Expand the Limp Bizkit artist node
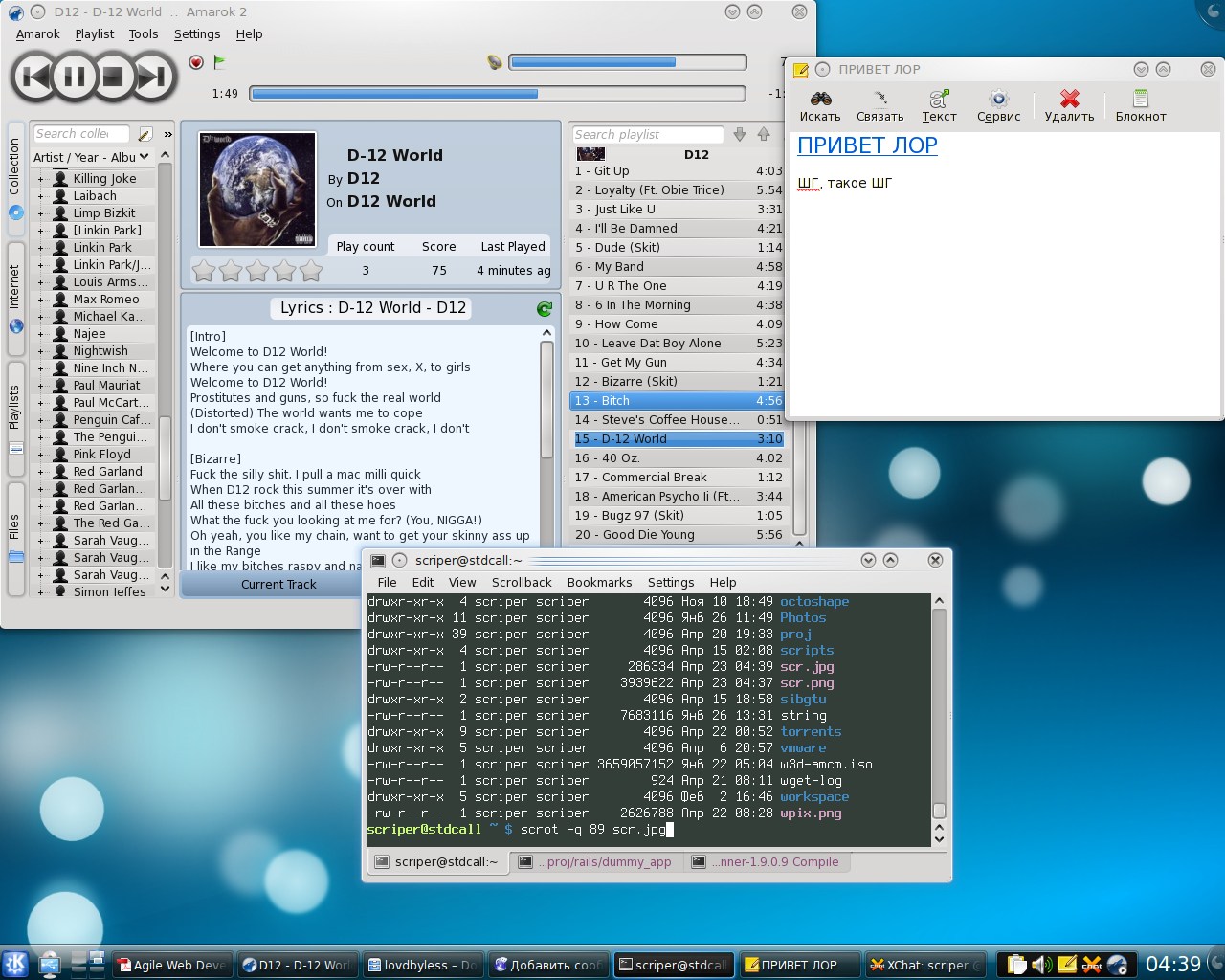 tap(40, 213)
